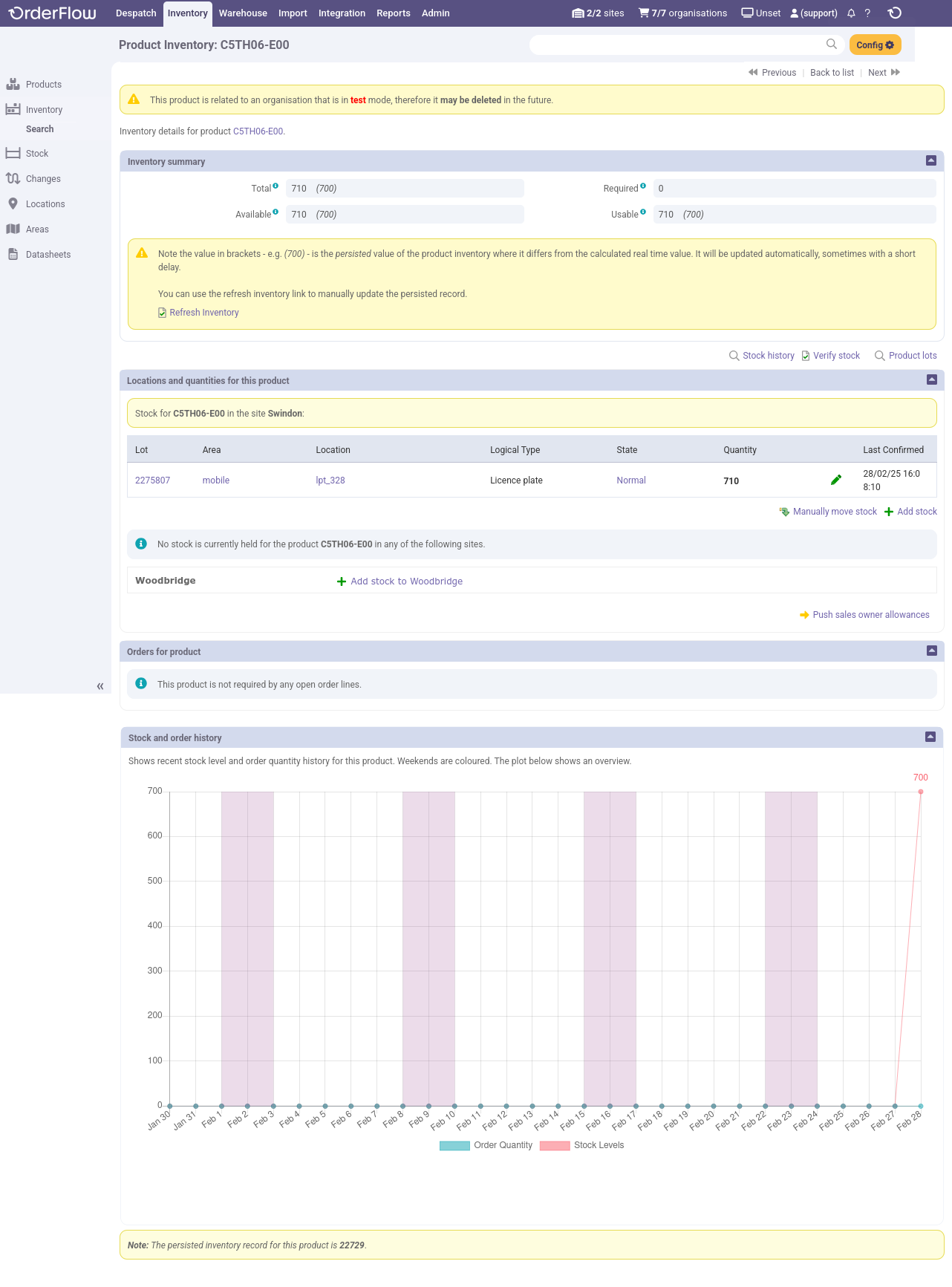
Task: Click the pencil edit icon for quantity 710
Action: point(836,480)
